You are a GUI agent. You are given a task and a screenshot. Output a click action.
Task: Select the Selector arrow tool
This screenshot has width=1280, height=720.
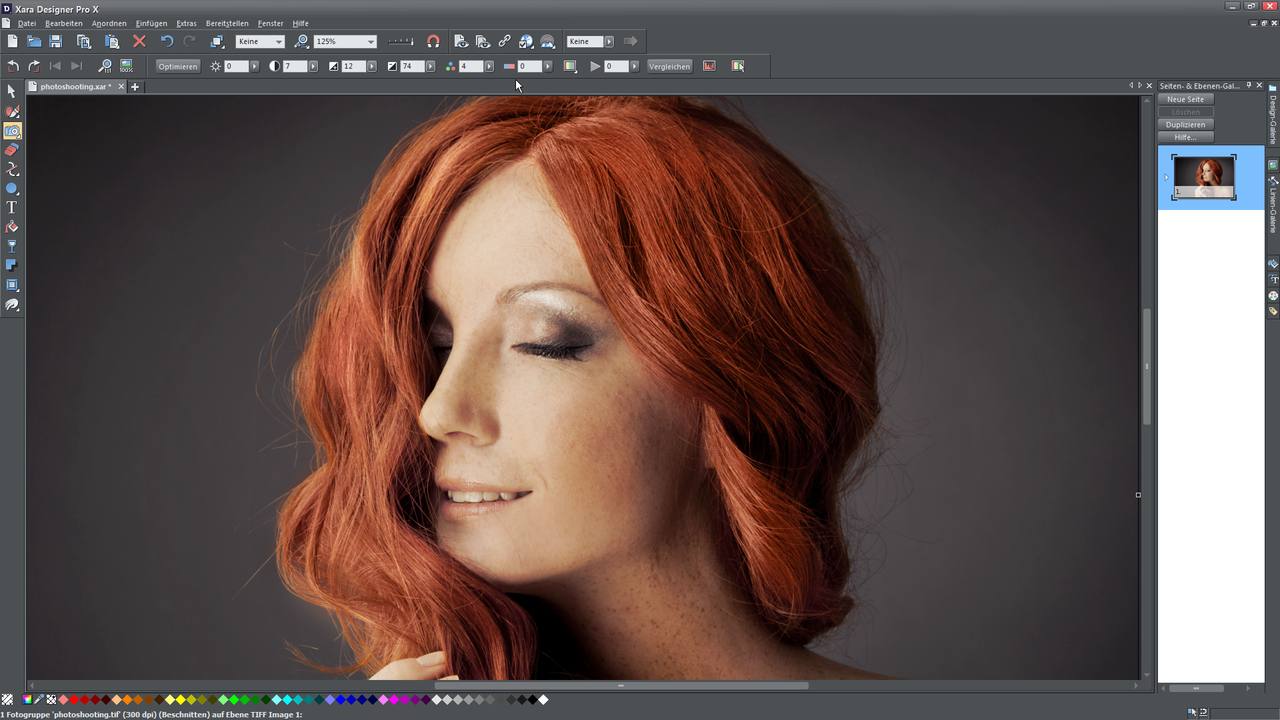tap(12, 91)
